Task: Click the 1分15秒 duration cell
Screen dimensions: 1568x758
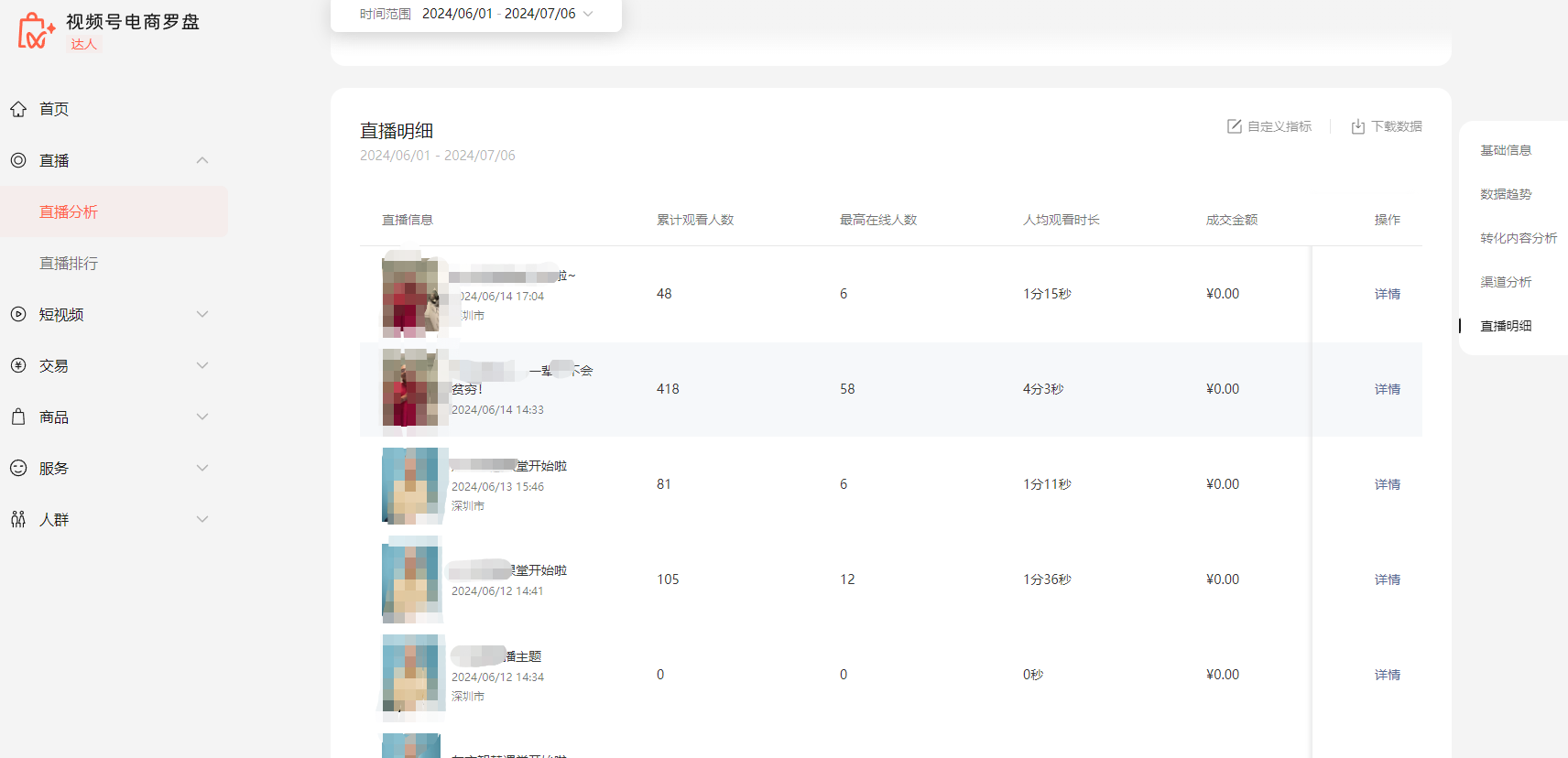Action: click(x=1047, y=294)
